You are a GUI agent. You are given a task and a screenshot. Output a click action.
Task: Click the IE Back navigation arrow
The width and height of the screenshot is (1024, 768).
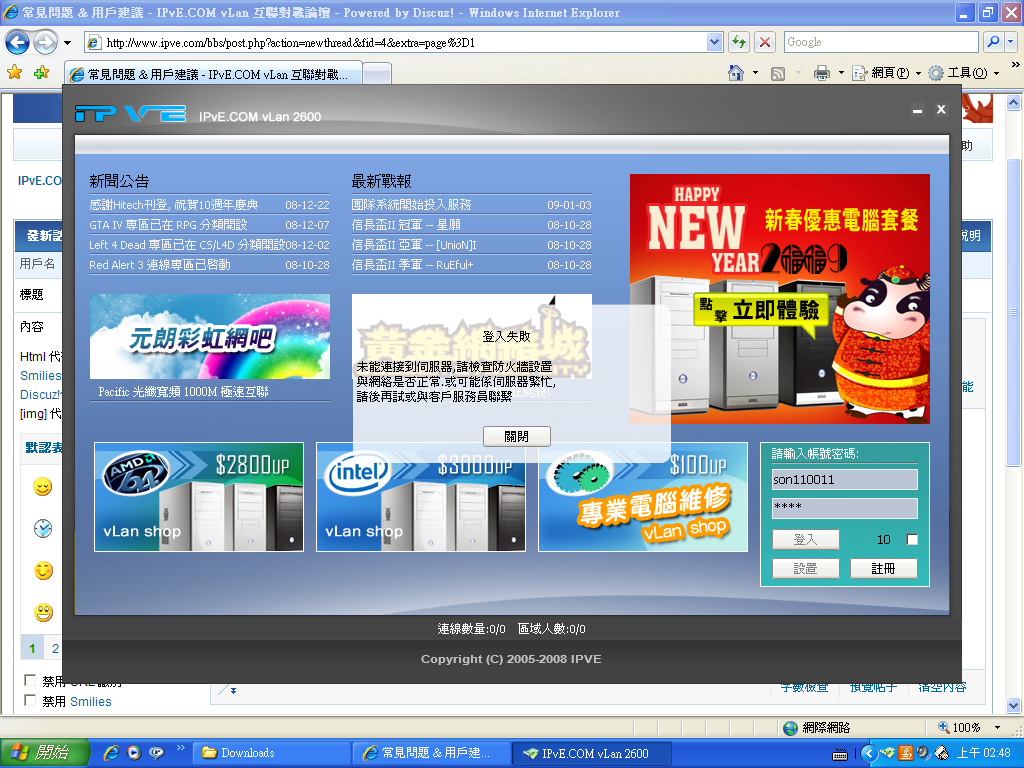tap(18, 43)
